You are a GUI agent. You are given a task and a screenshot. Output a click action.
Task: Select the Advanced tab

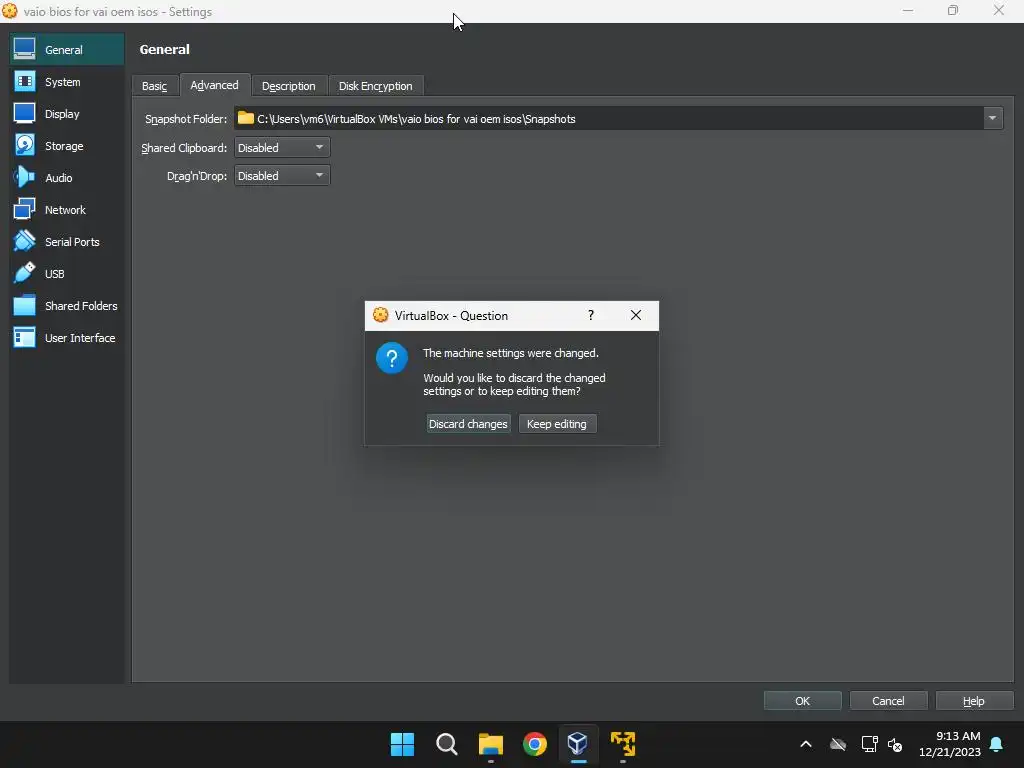click(214, 85)
